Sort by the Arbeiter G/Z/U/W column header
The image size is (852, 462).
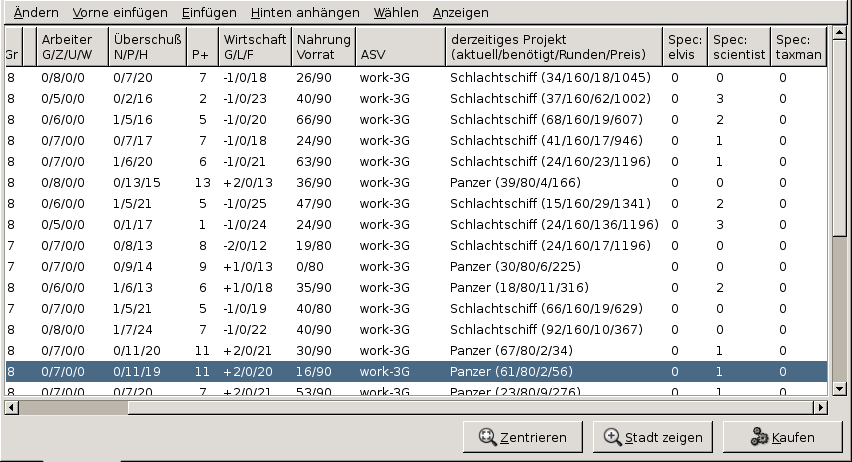pyautogui.click(x=73, y=47)
